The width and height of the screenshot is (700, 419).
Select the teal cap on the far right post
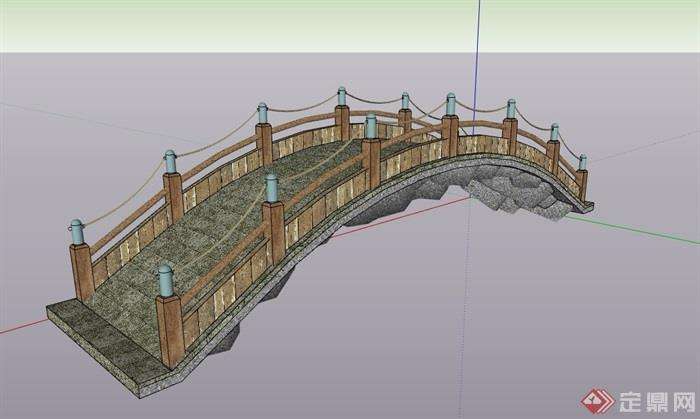click(582, 161)
